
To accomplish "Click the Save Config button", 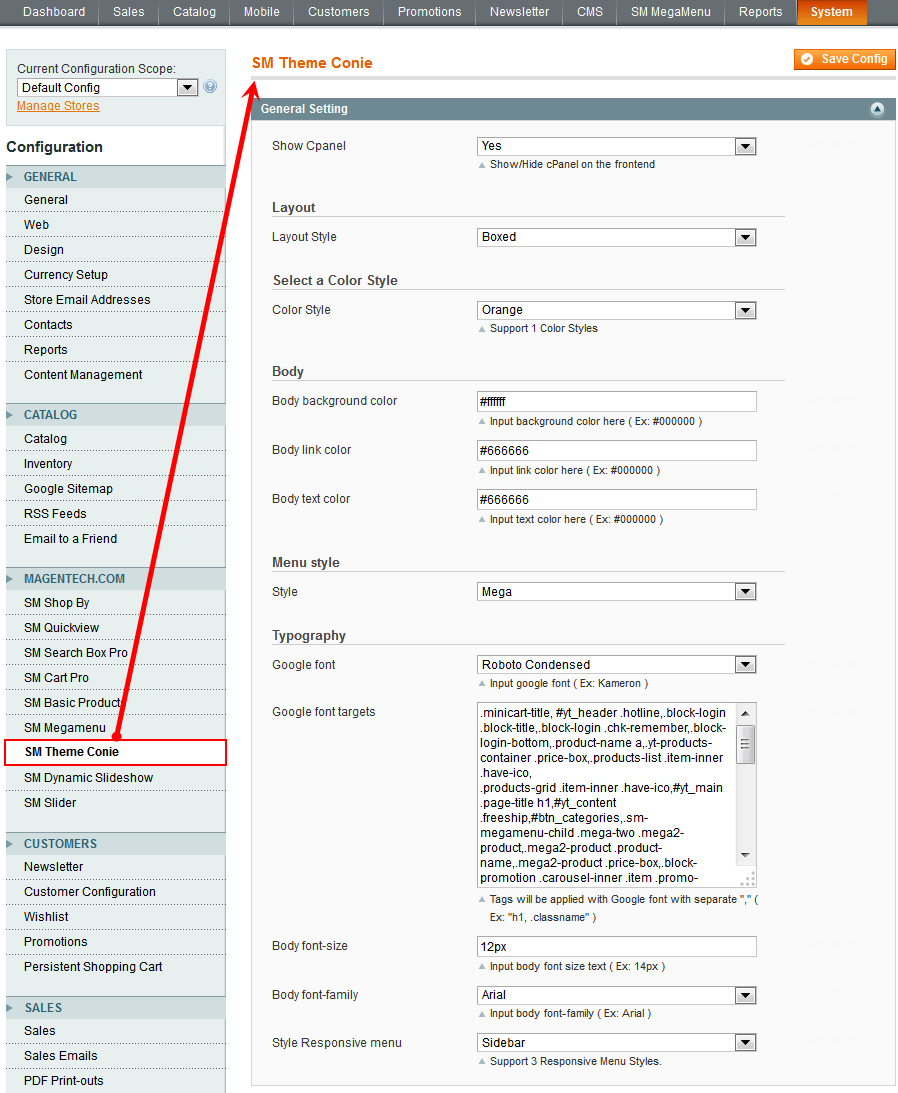I will click(x=844, y=59).
